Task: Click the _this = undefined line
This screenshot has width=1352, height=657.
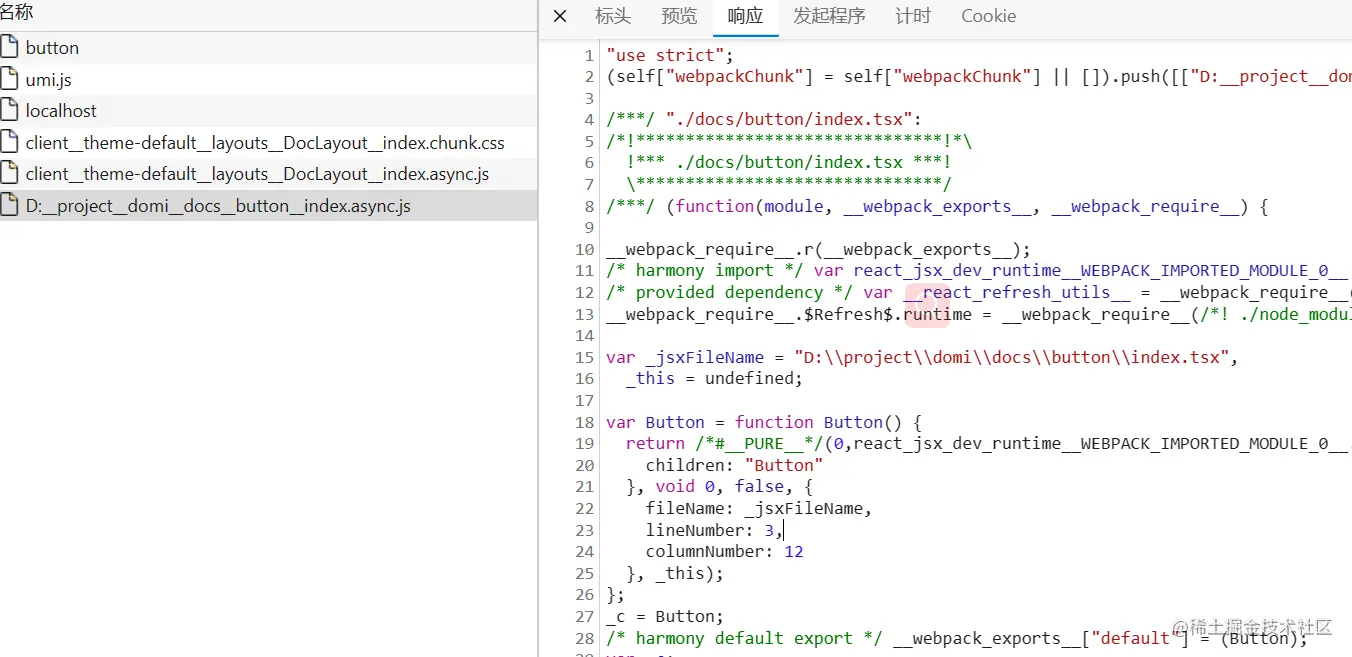Action: coord(714,379)
